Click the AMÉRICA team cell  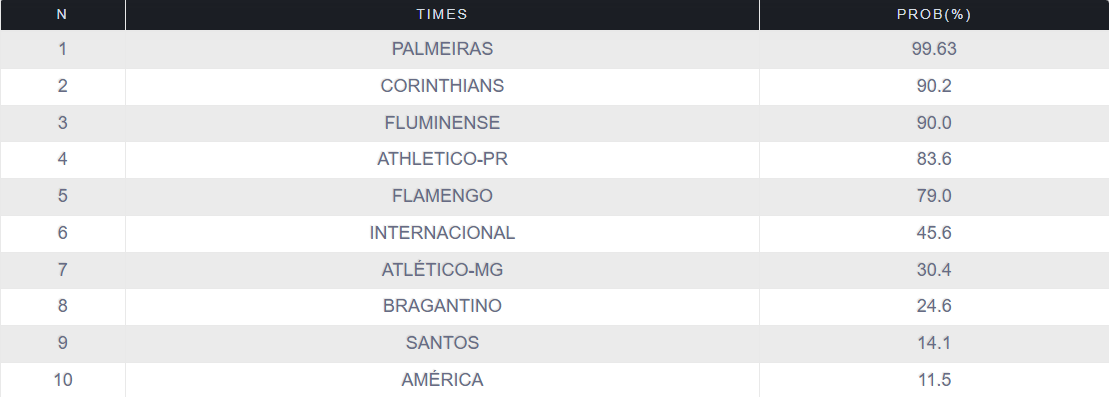pos(442,380)
